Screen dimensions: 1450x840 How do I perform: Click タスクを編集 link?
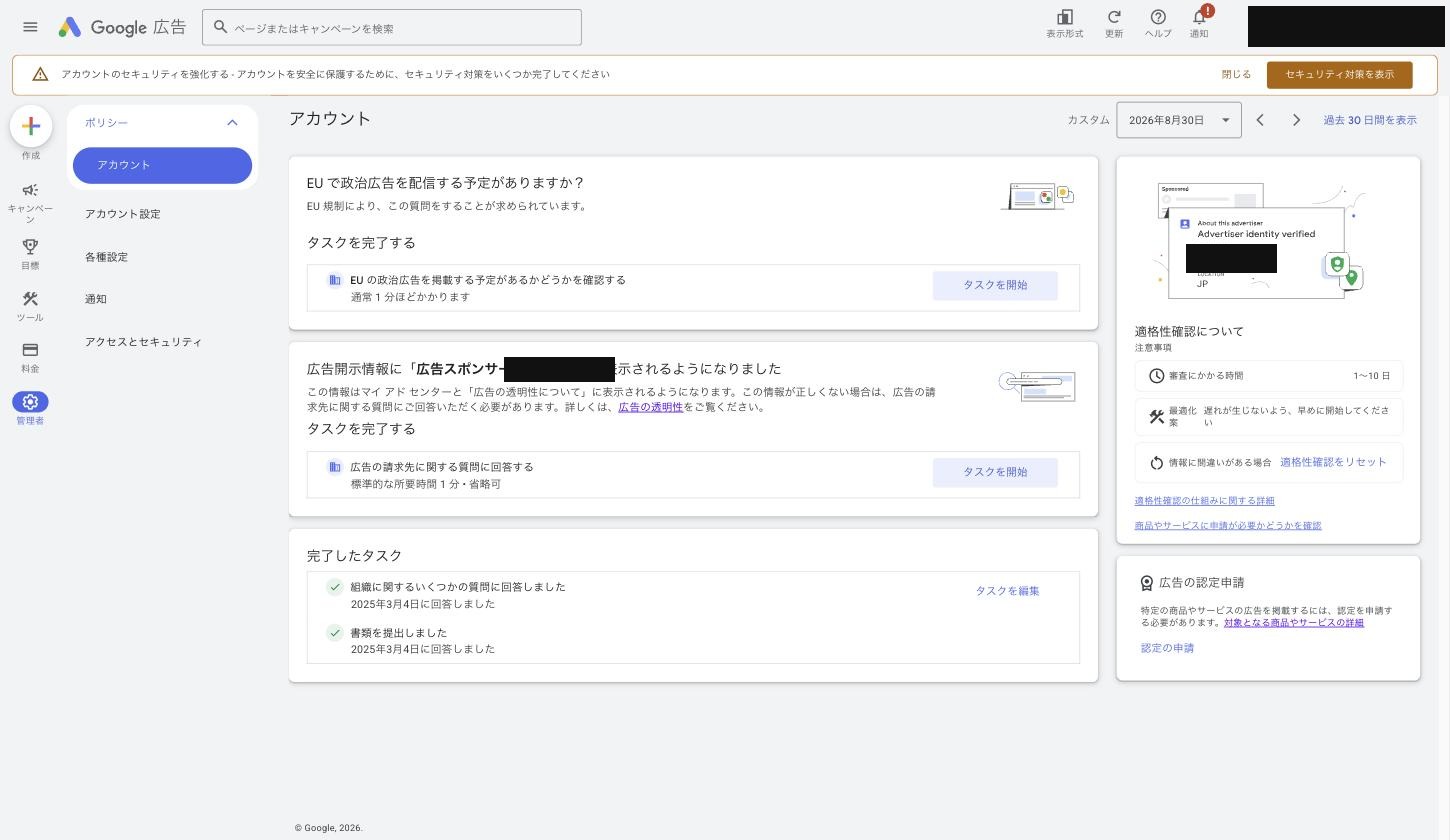click(x=1008, y=591)
